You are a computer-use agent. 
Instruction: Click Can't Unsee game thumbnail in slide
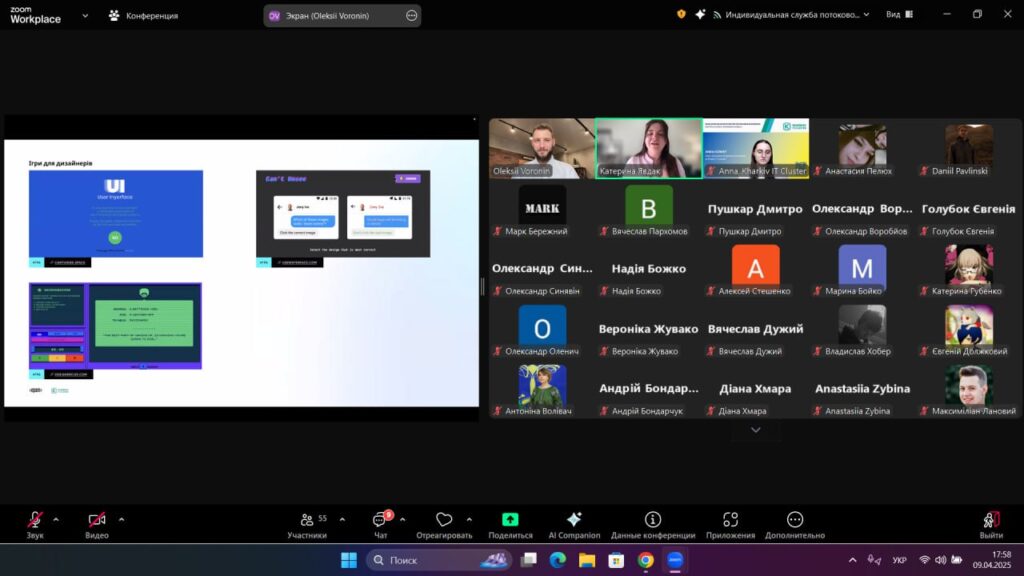click(343, 214)
